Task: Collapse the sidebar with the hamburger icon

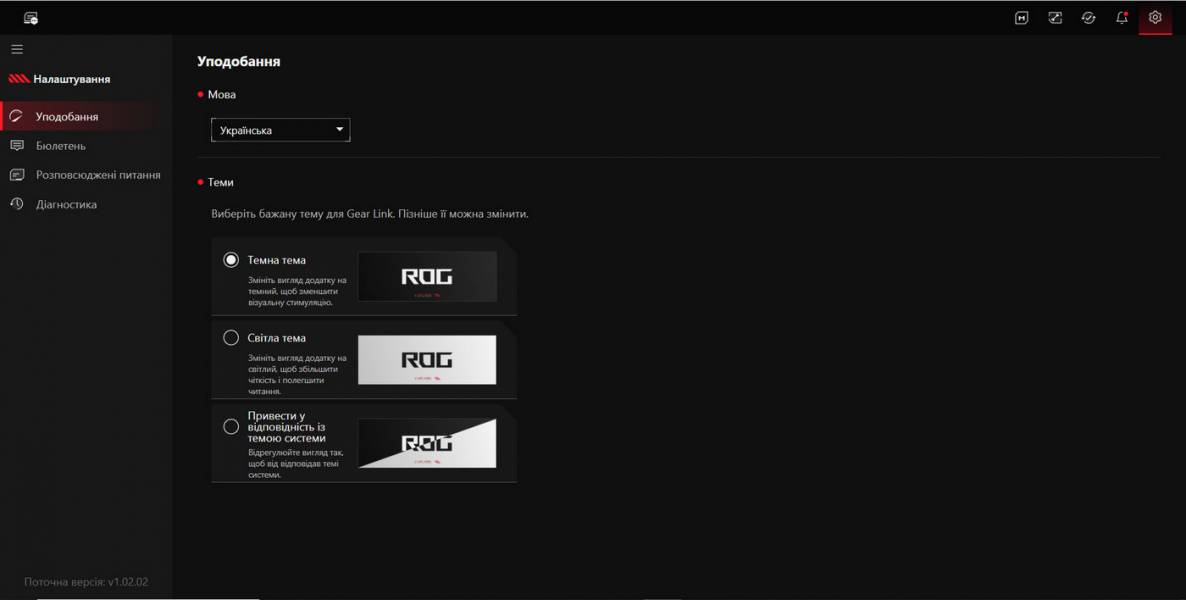Action: click(16, 48)
